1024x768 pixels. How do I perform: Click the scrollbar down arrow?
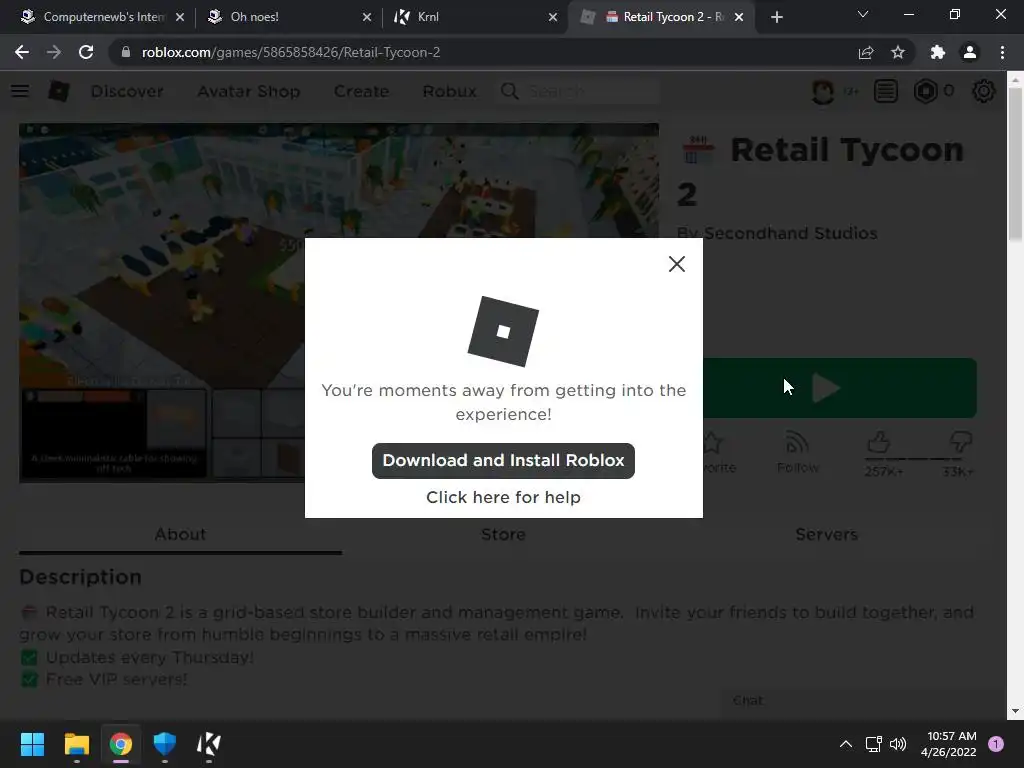1015,711
